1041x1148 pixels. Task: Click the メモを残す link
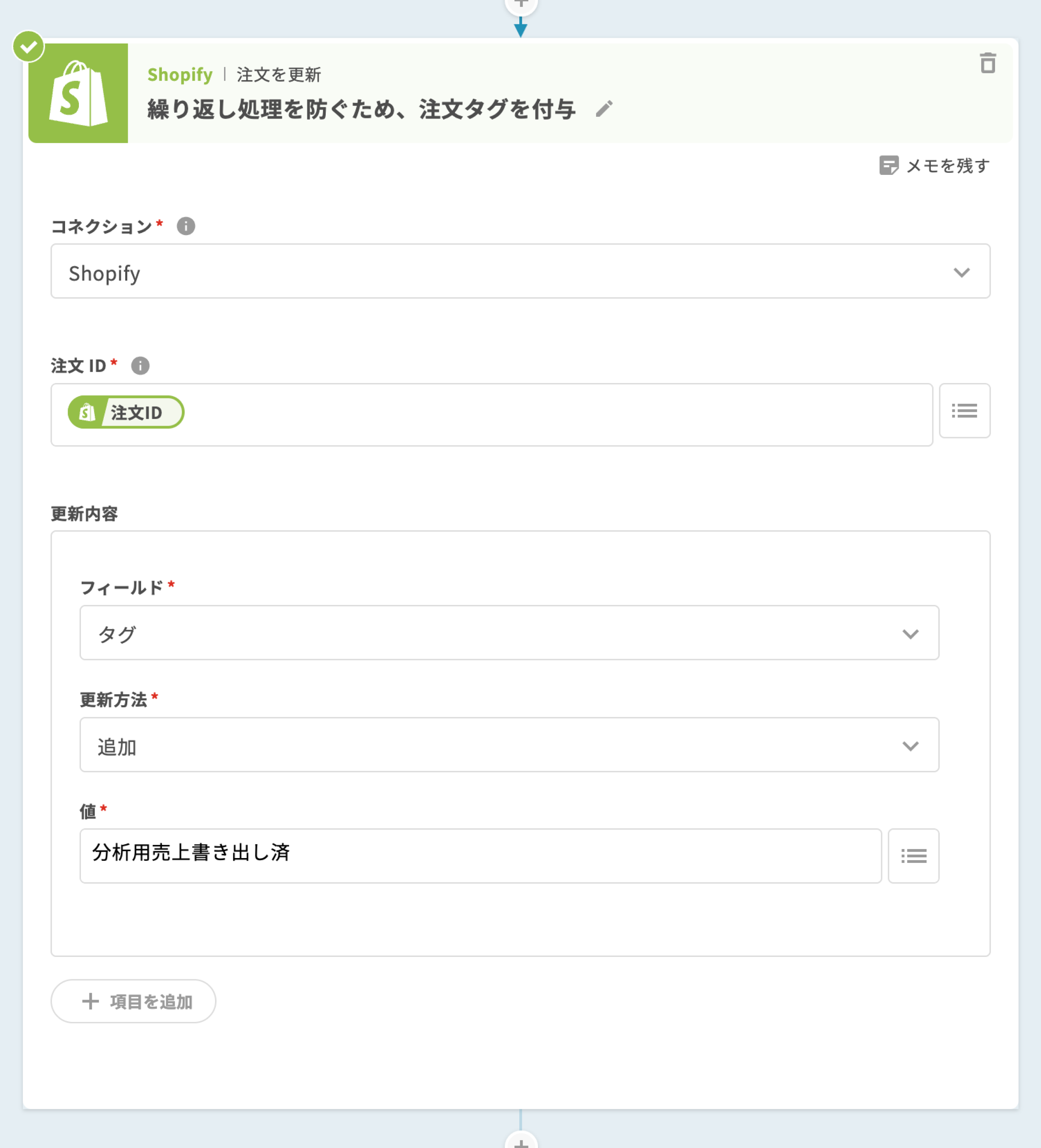[x=947, y=166]
